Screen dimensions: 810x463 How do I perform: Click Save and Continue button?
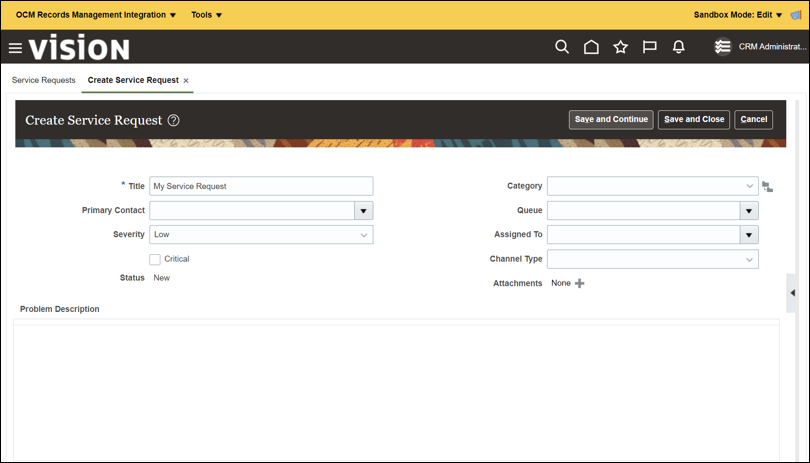(x=611, y=119)
